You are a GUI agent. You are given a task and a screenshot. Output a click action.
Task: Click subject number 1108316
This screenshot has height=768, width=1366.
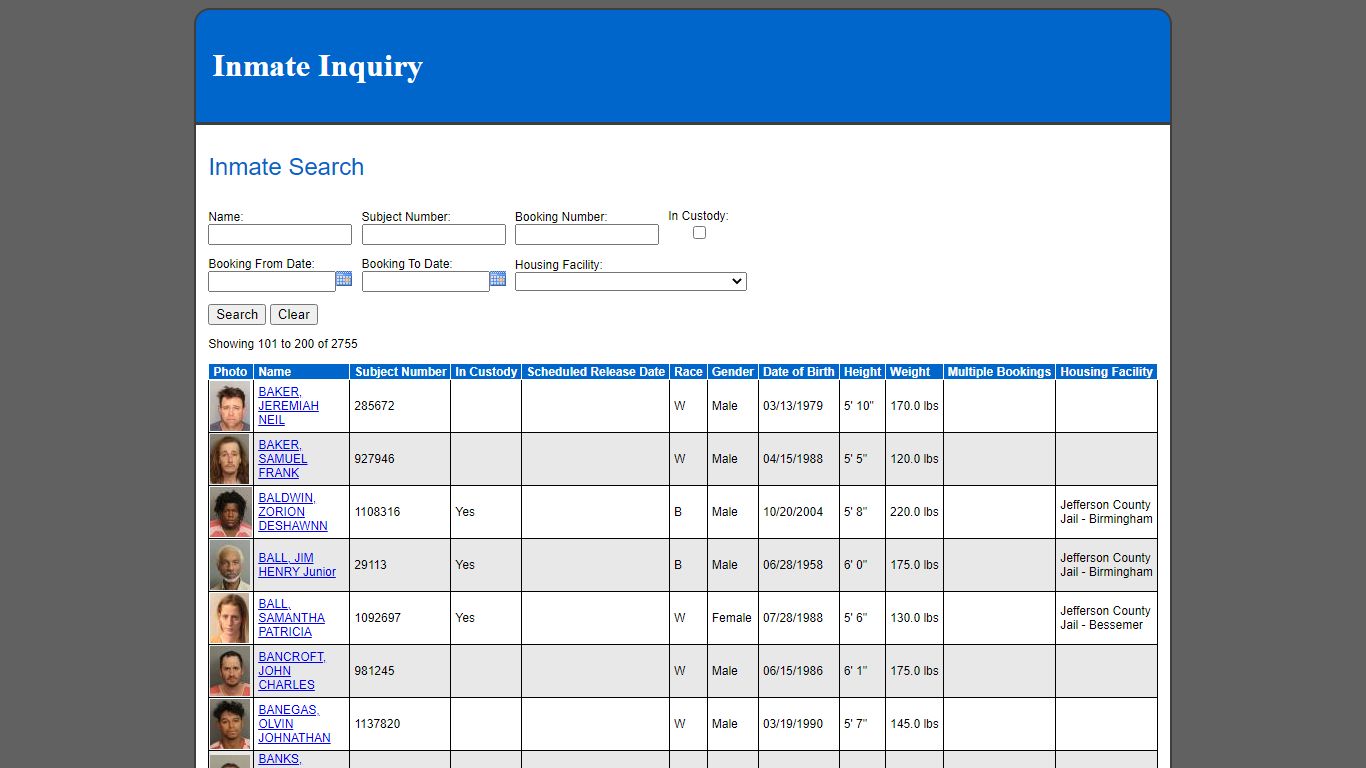coord(377,512)
